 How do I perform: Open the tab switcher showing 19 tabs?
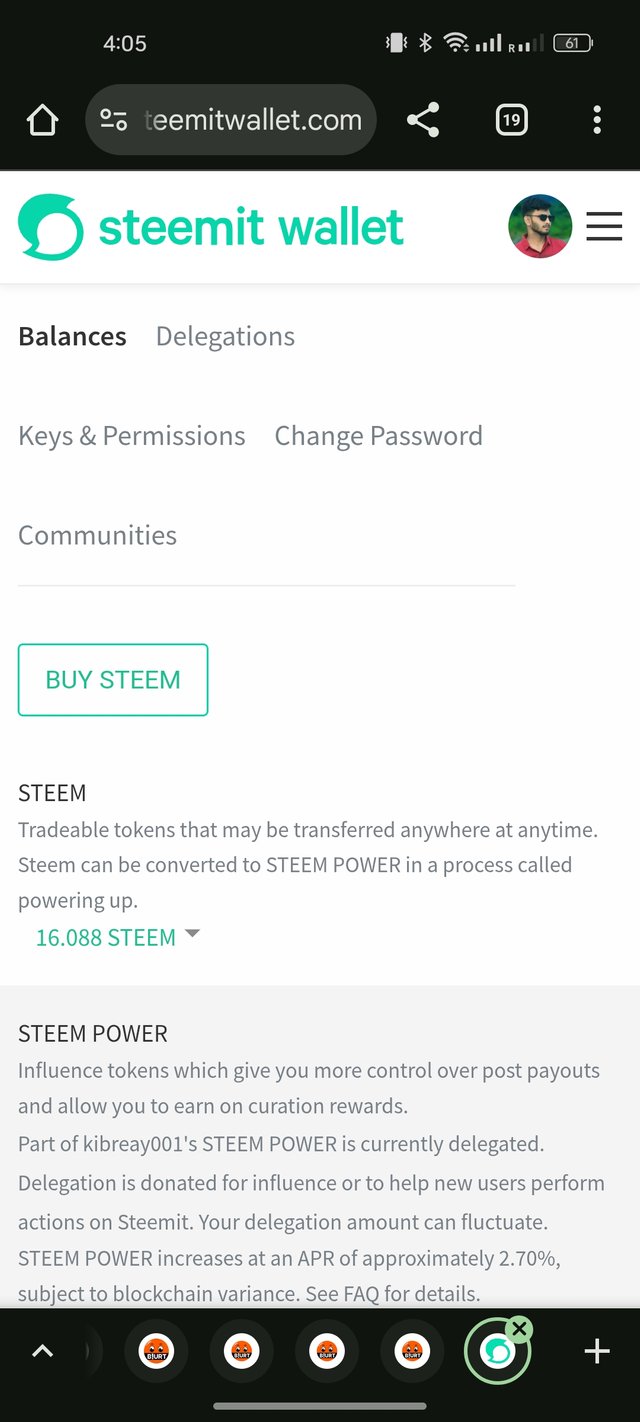(x=511, y=121)
